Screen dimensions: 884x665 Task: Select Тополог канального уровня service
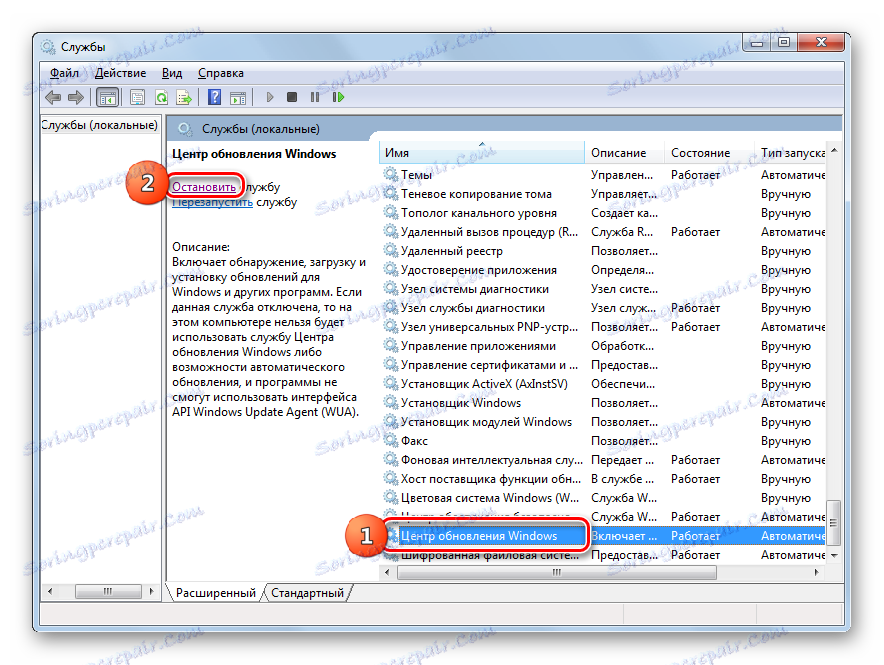(x=603, y=213)
